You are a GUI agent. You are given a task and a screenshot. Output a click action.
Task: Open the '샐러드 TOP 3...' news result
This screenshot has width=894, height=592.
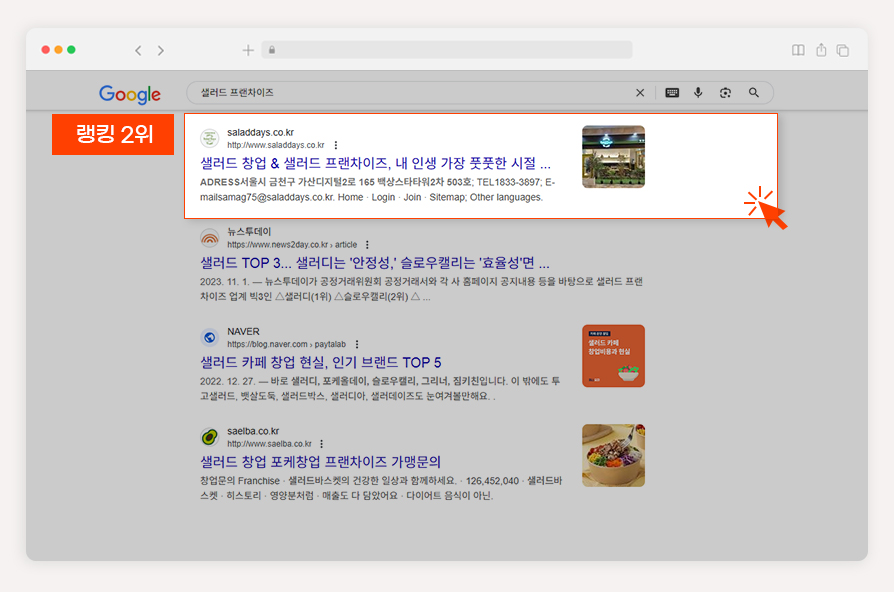tap(375, 263)
